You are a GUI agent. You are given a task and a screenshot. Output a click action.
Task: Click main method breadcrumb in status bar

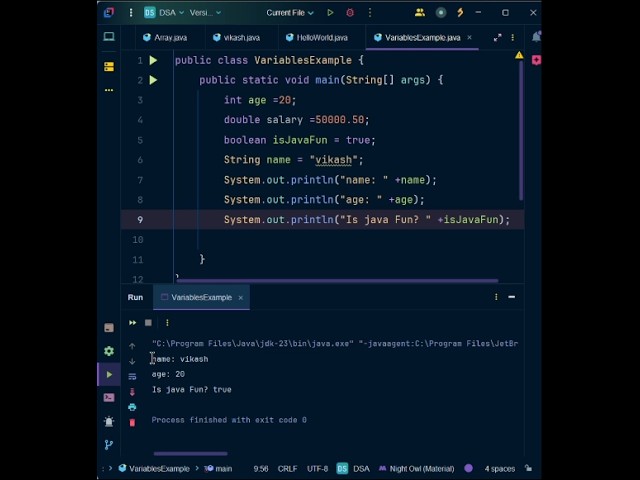[x=218, y=469]
